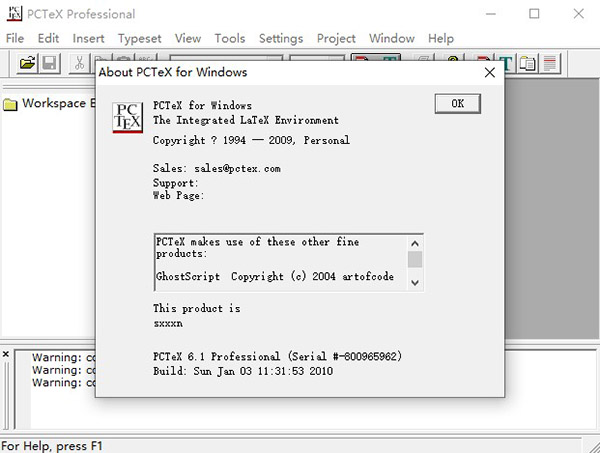Open the Window menu
The width and height of the screenshot is (600, 453).
(x=392, y=38)
